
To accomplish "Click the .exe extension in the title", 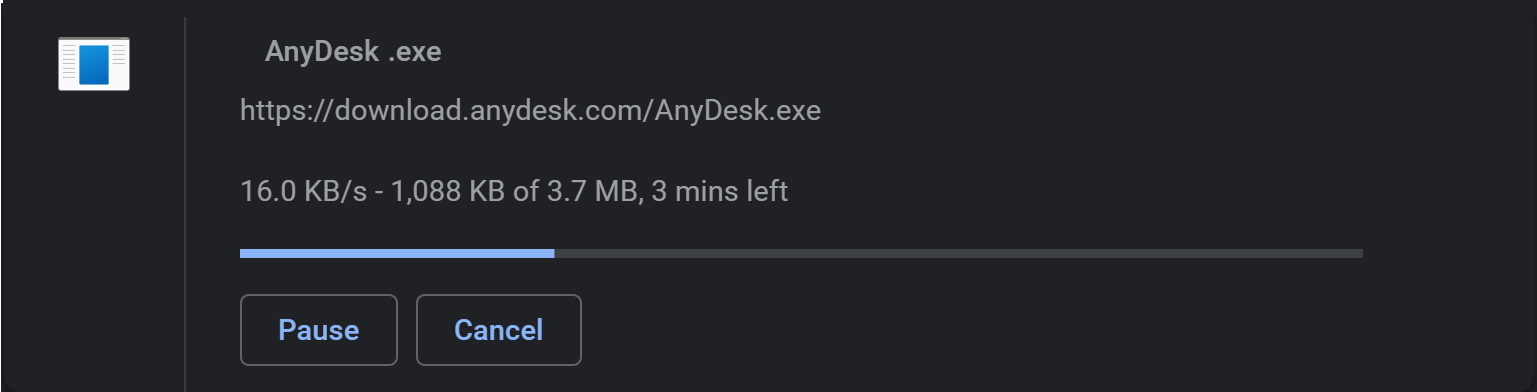I will coord(415,52).
